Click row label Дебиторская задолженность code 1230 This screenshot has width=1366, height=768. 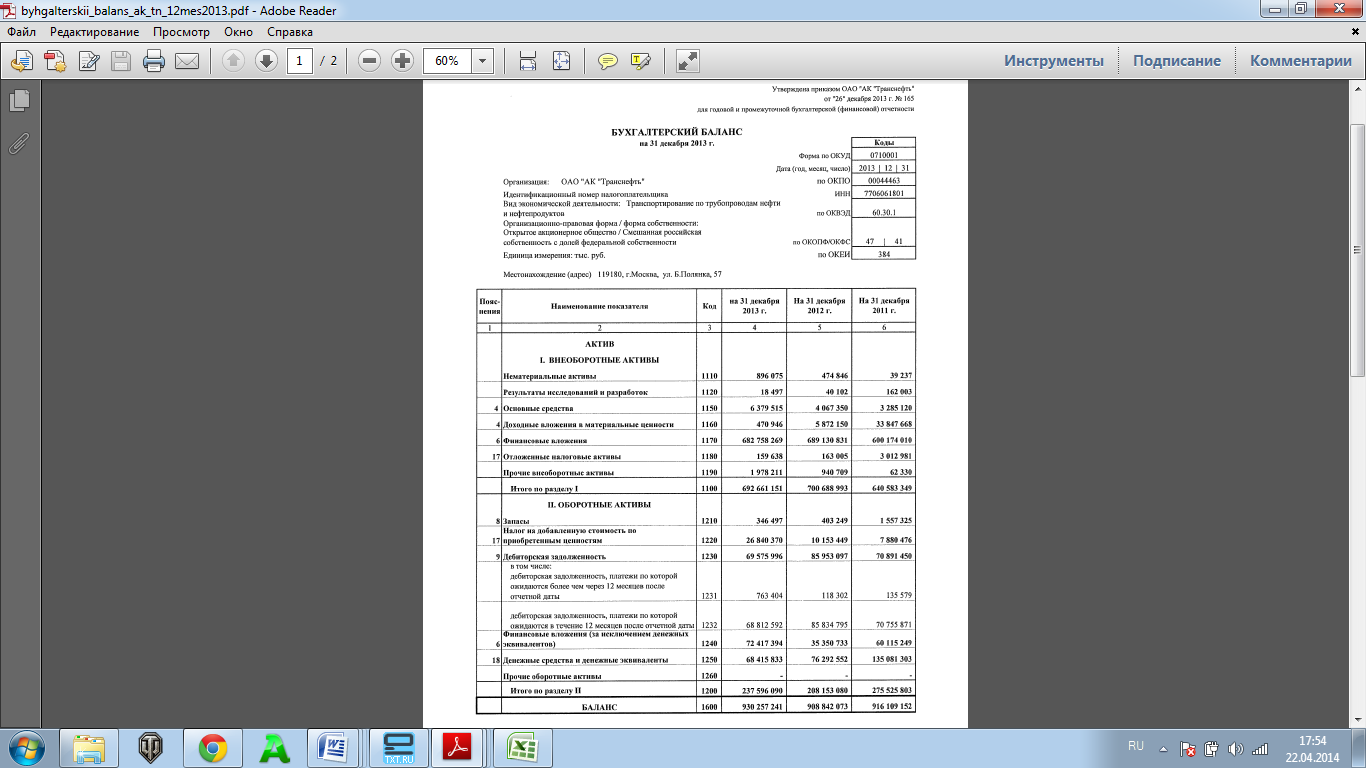point(554,556)
